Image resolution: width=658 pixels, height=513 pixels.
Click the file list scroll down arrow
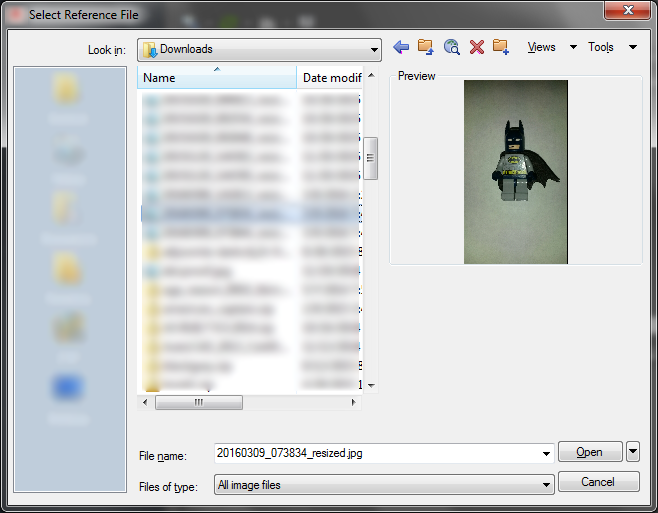coord(371,385)
